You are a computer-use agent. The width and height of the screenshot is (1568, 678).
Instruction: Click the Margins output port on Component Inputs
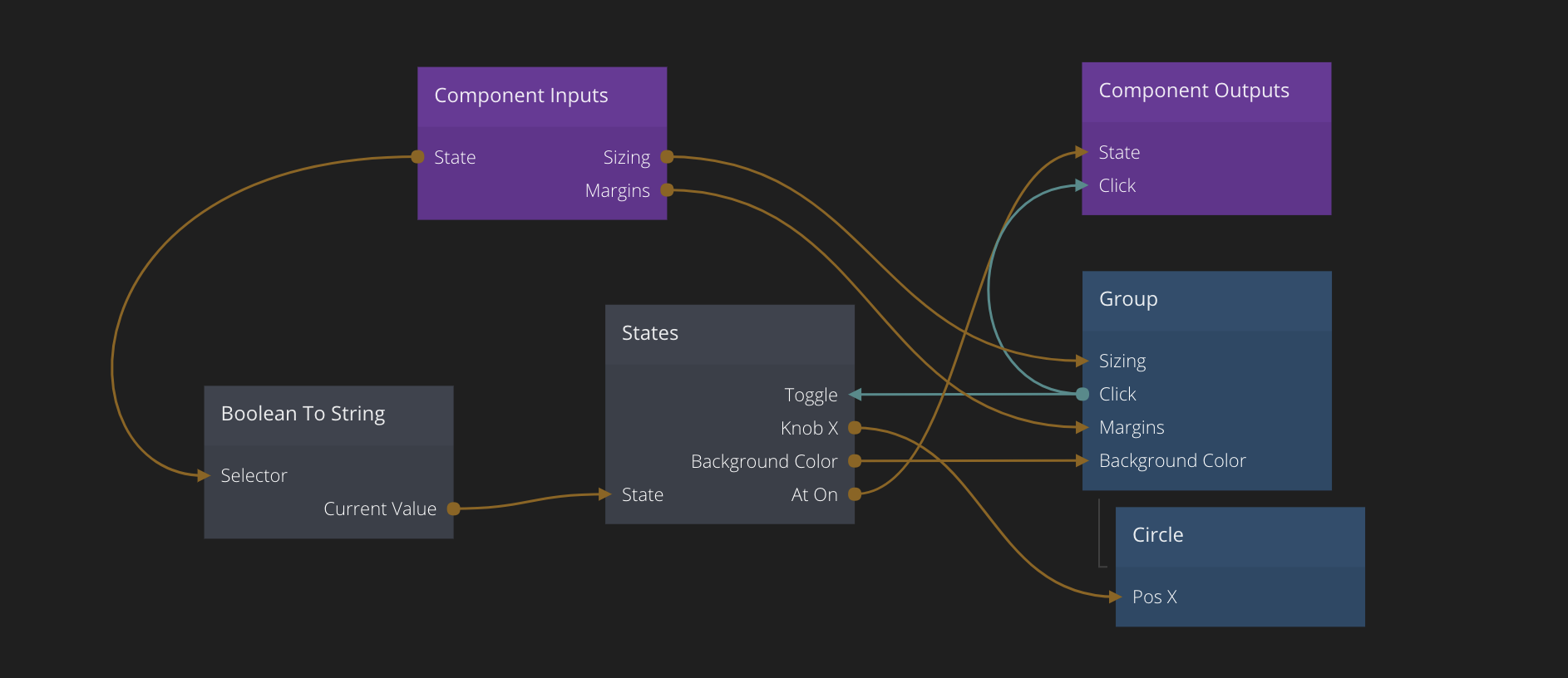tap(667, 190)
